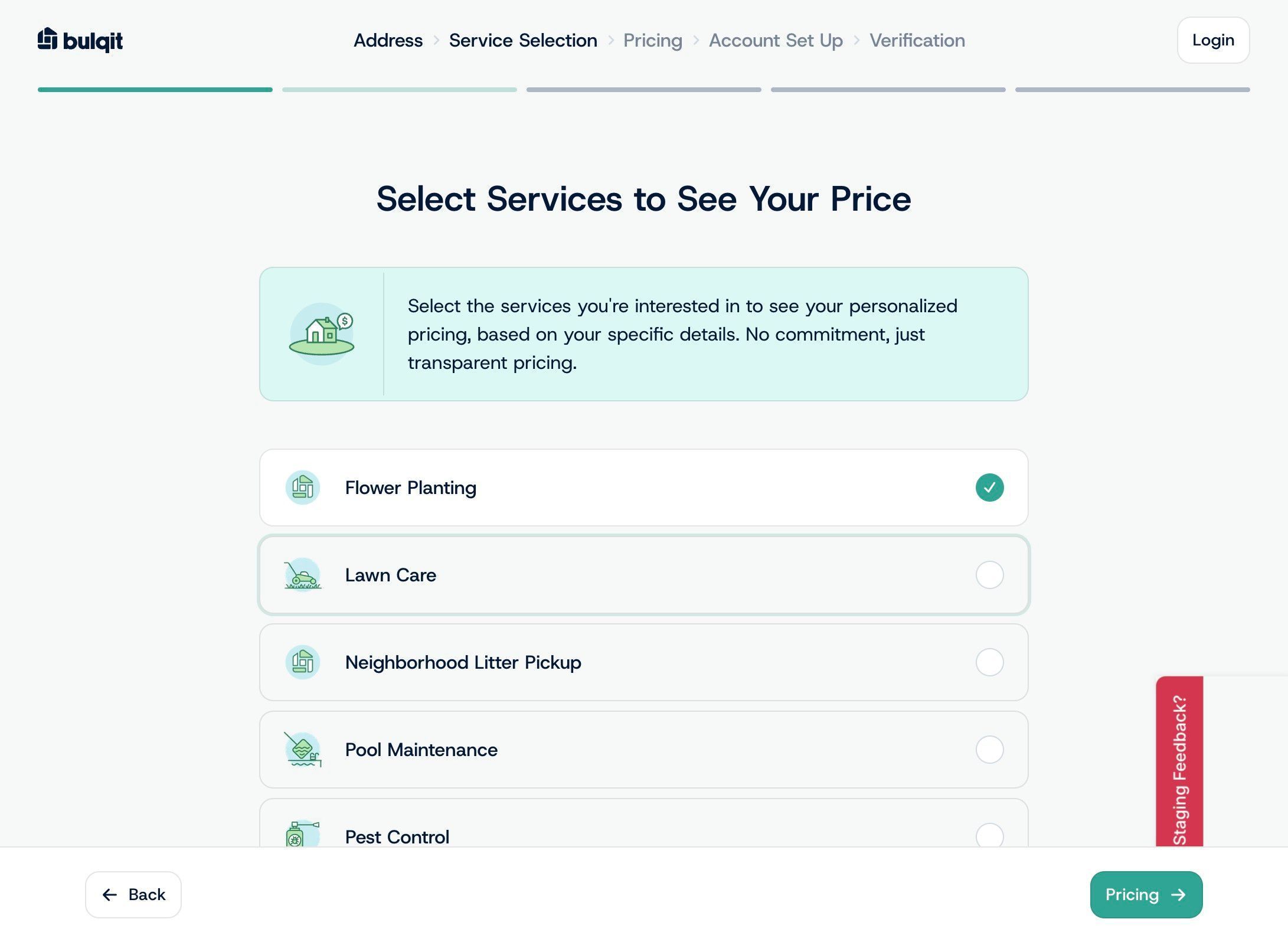Select the Lawn Care radio circle

990,575
